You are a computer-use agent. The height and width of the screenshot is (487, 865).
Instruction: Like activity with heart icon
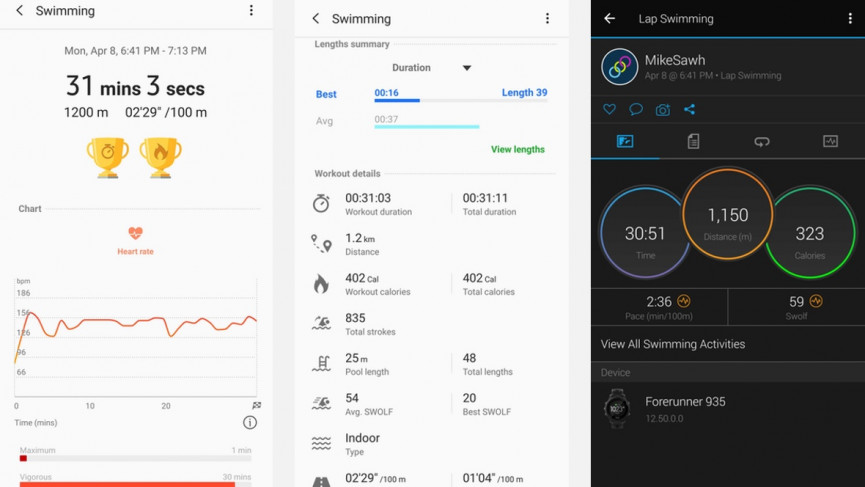point(610,109)
